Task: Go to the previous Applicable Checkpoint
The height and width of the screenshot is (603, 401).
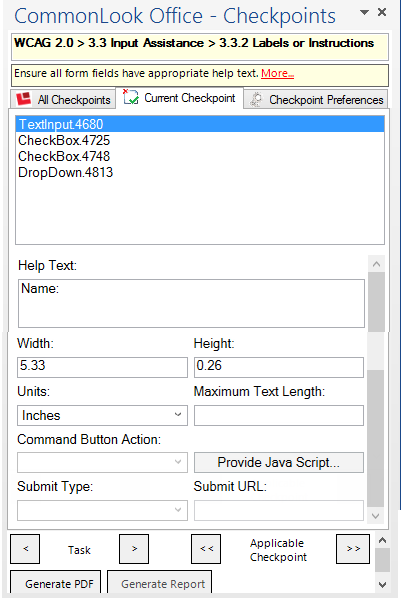Action: [206, 549]
